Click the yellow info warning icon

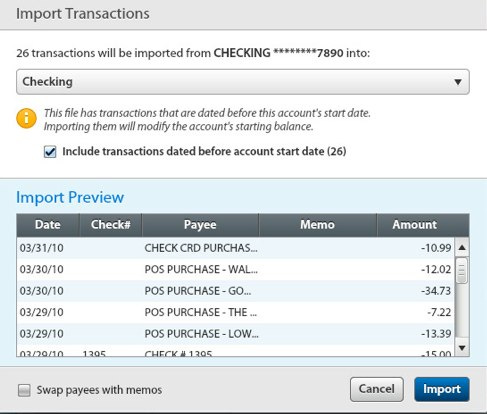point(26,119)
